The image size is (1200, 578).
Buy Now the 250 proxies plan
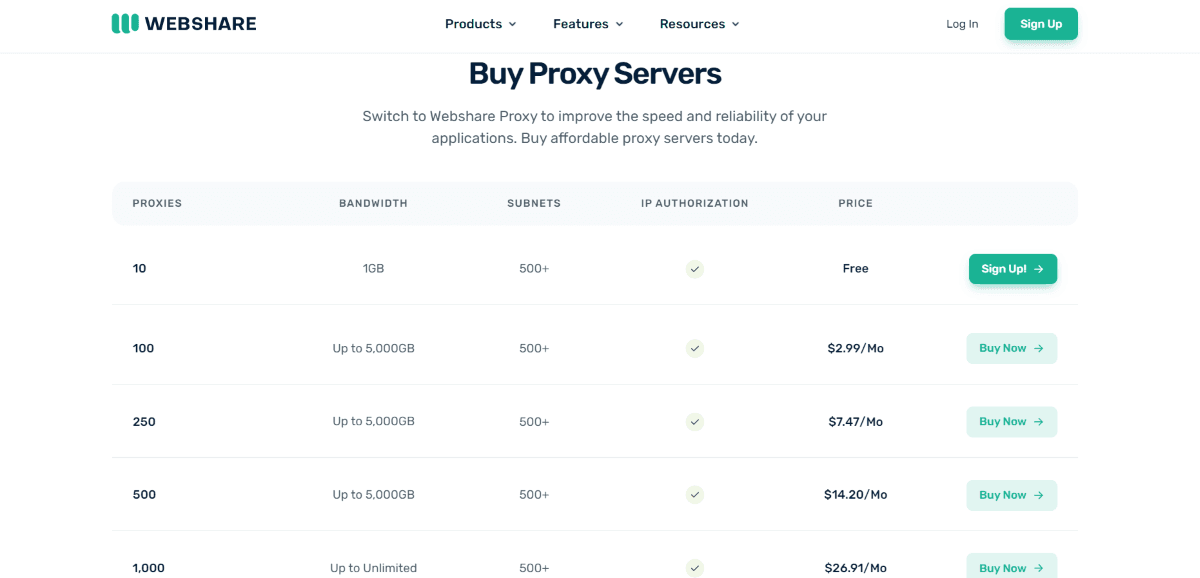(1011, 422)
